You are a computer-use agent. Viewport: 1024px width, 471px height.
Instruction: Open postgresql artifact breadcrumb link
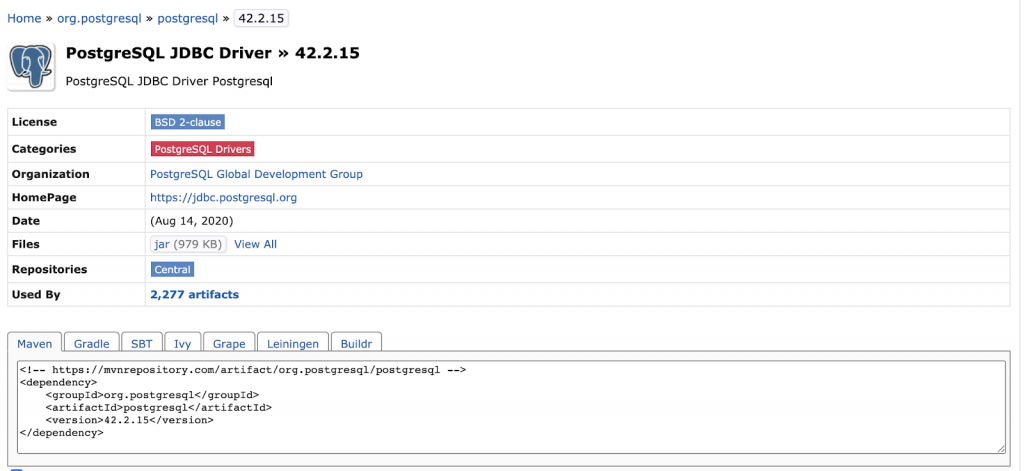tap(187, 18)
